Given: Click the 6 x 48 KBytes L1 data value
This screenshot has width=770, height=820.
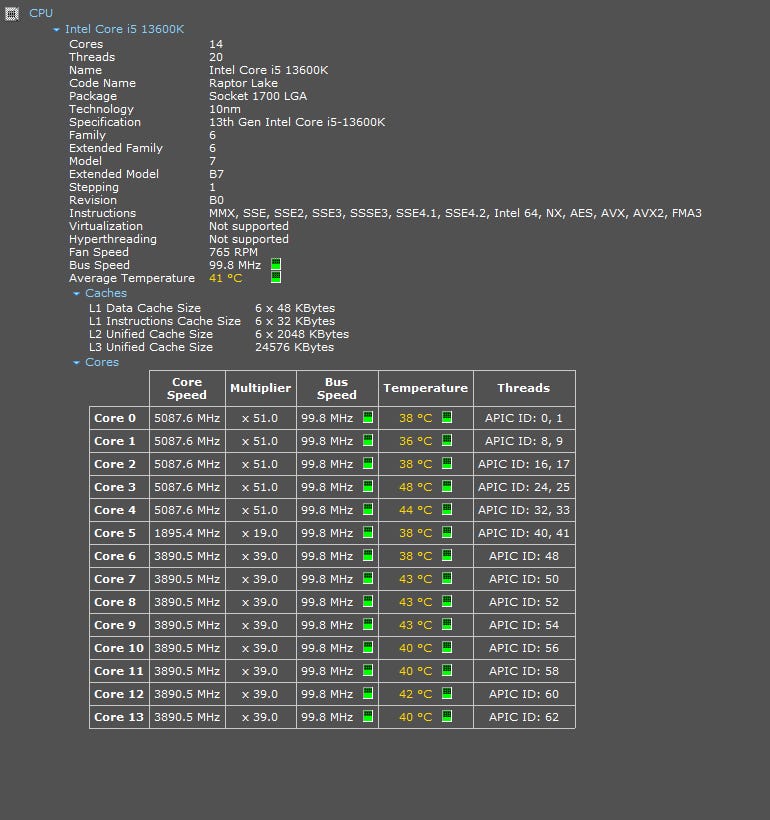Looking at the screenshot, I should 295,309.
